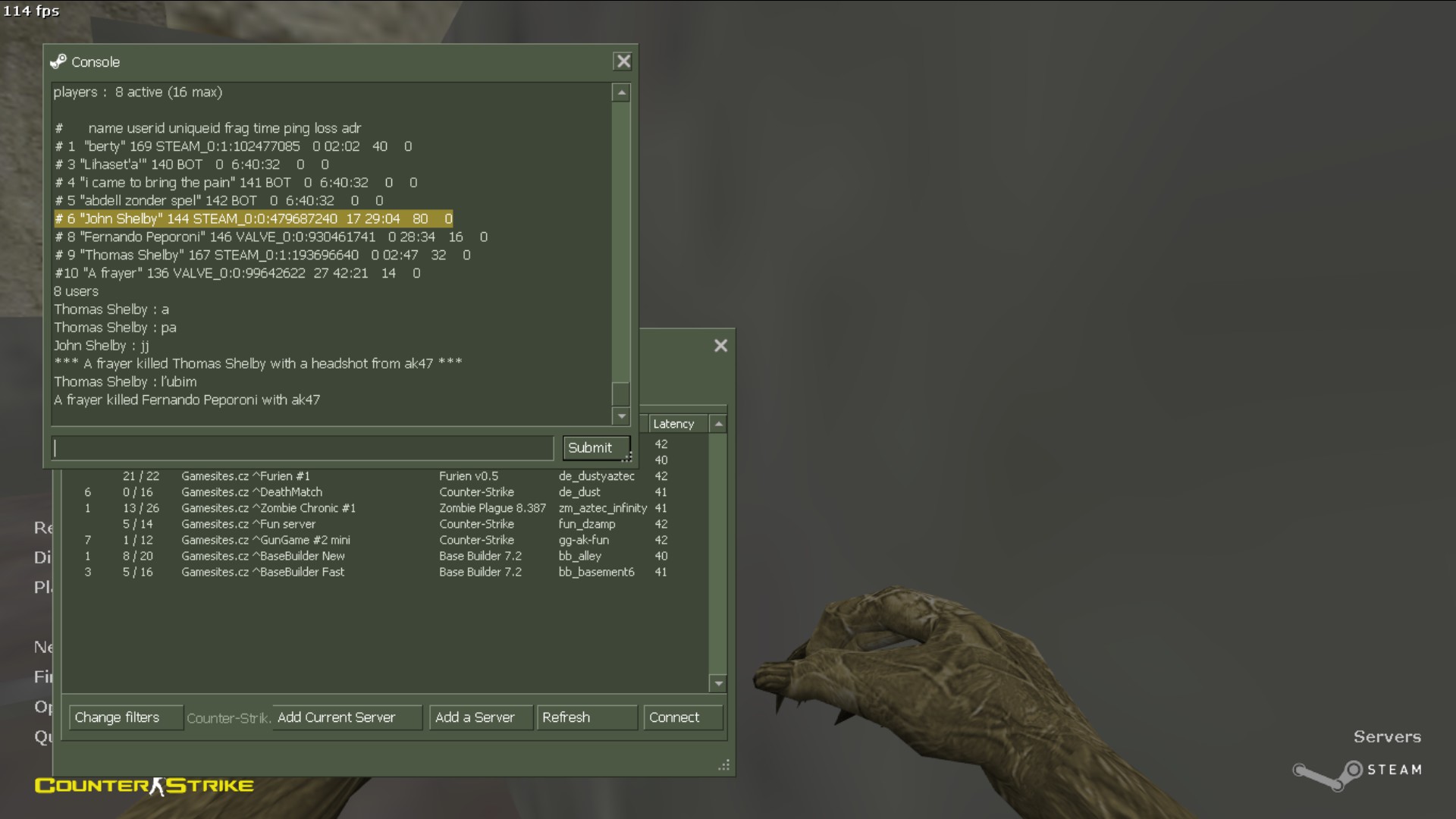Image resolution: width=1456 pixels, height=819 pixels.
Task: Click the Steam icon in Console title
Action: (x=58, y=61)
